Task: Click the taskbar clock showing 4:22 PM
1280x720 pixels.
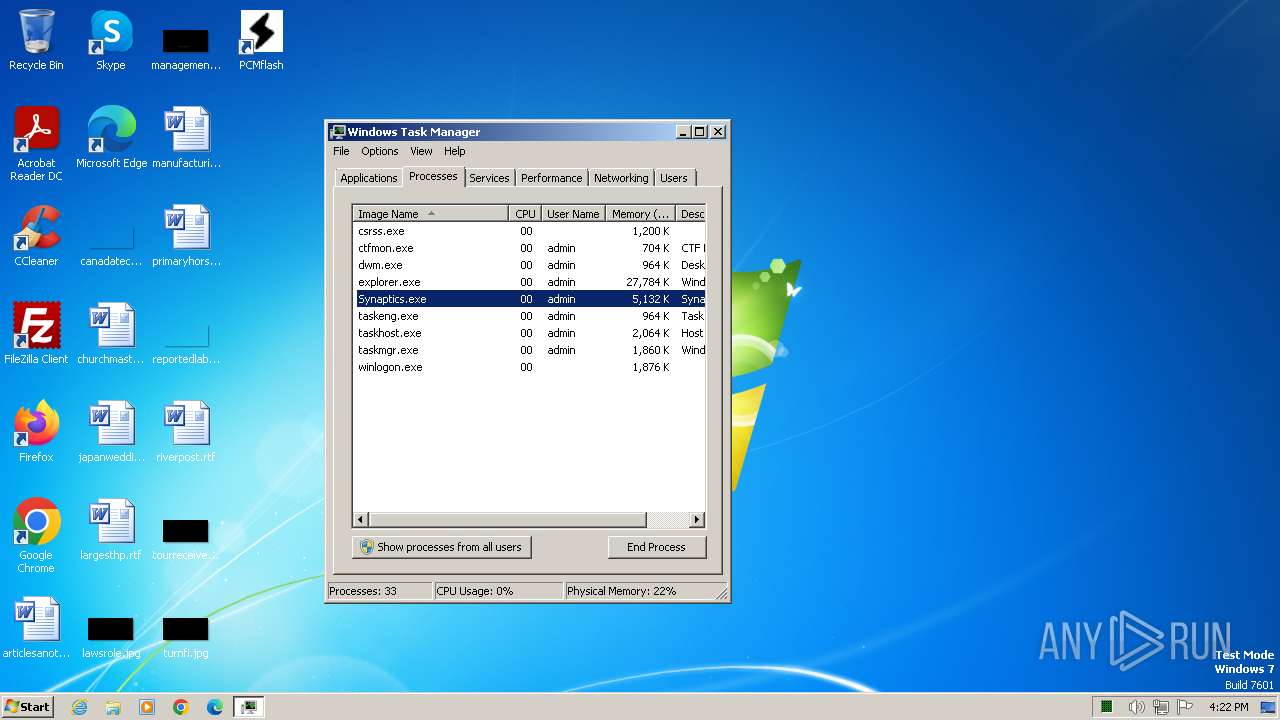Action: point(1228,707)
